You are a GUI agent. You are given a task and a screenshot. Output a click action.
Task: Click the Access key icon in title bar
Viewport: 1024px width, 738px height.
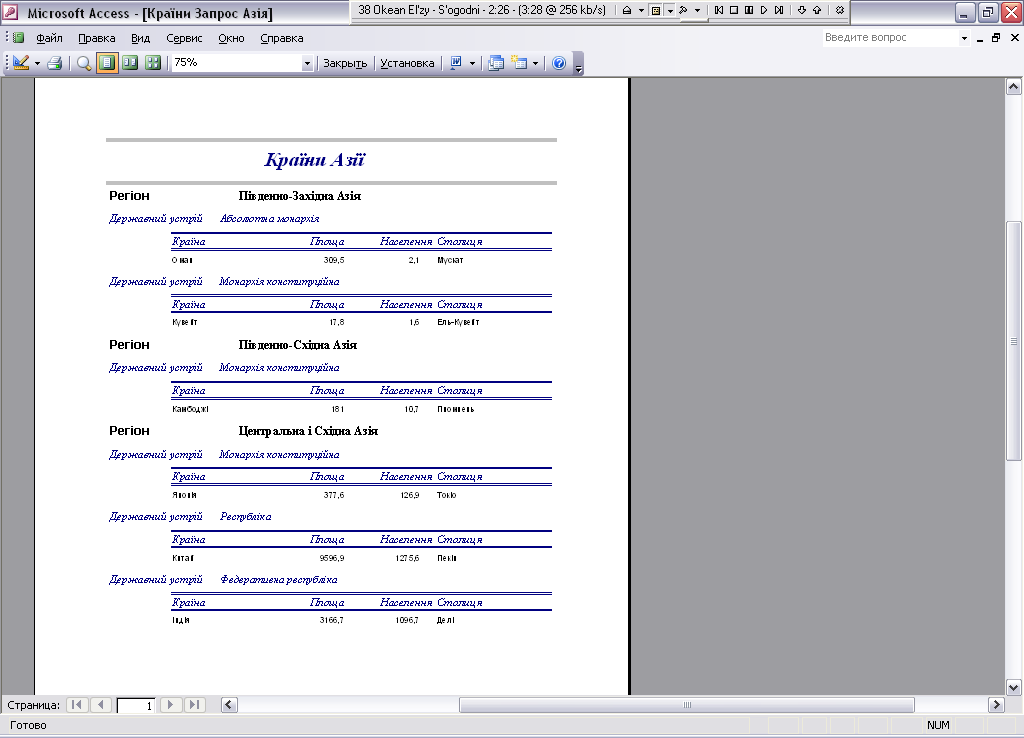point(10,12)
